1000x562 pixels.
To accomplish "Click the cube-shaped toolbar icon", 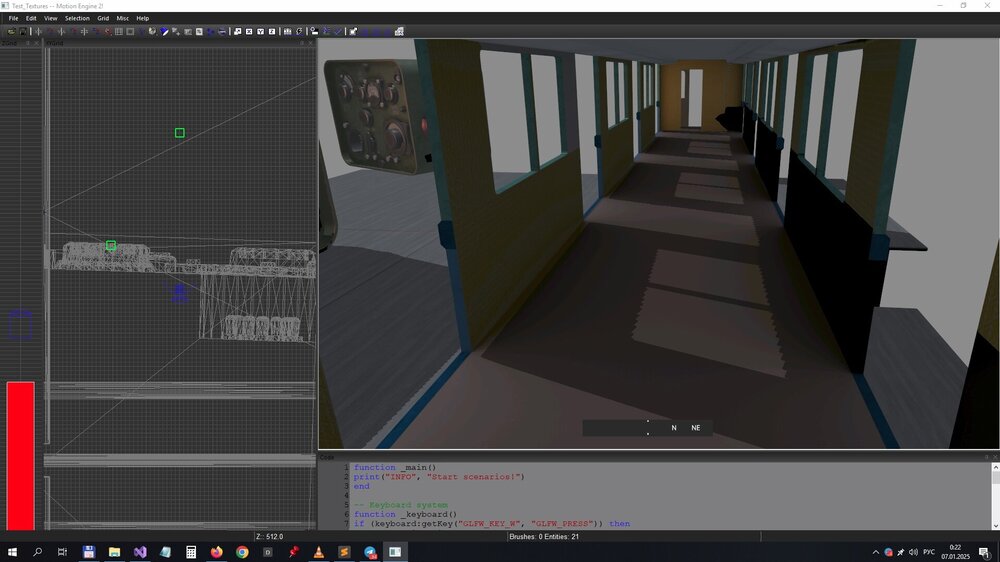I will click(152, 31).
